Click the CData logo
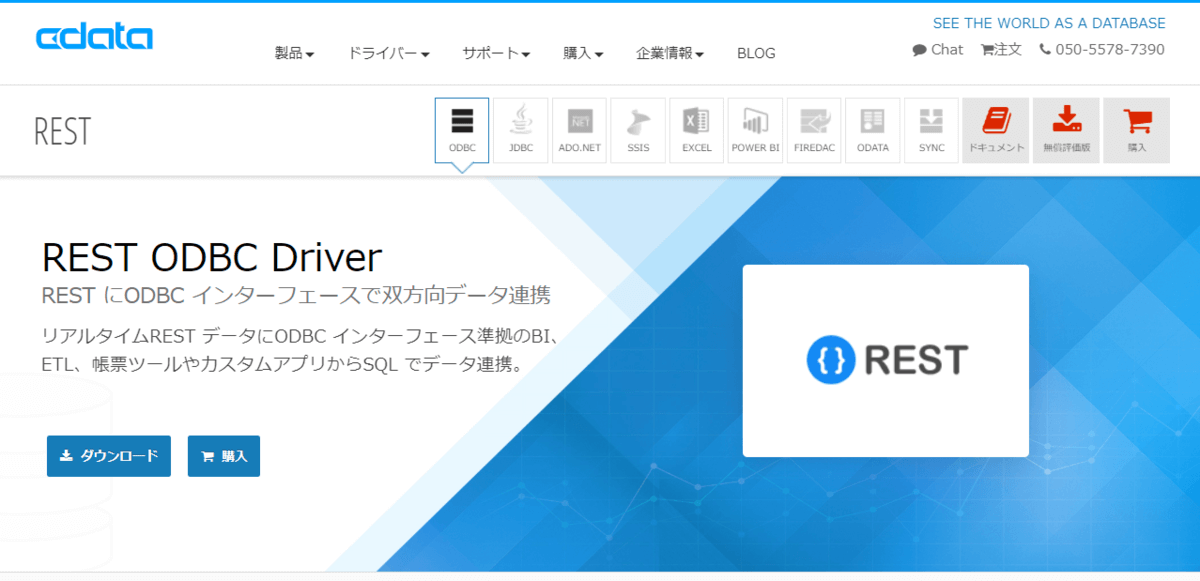 click(94, 38)
